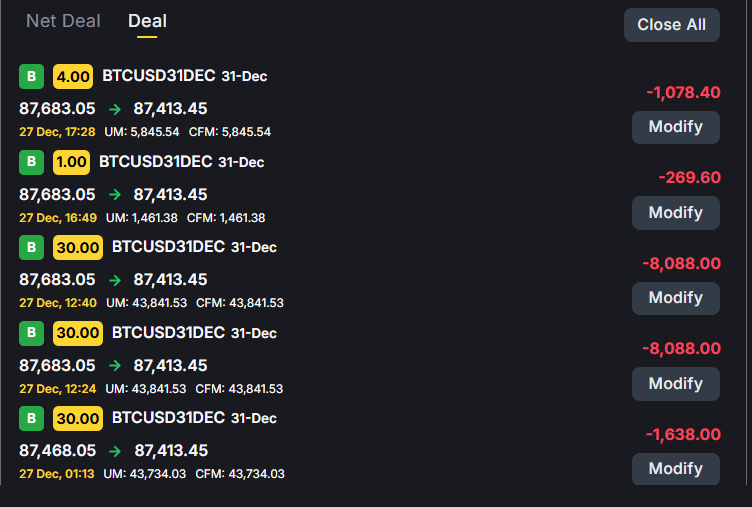The width and height of the screenshot is (752, 507).
Task: Modify the 4.00 lot BTCUSD31DEC deal
Action: click(x=675, y=127)
